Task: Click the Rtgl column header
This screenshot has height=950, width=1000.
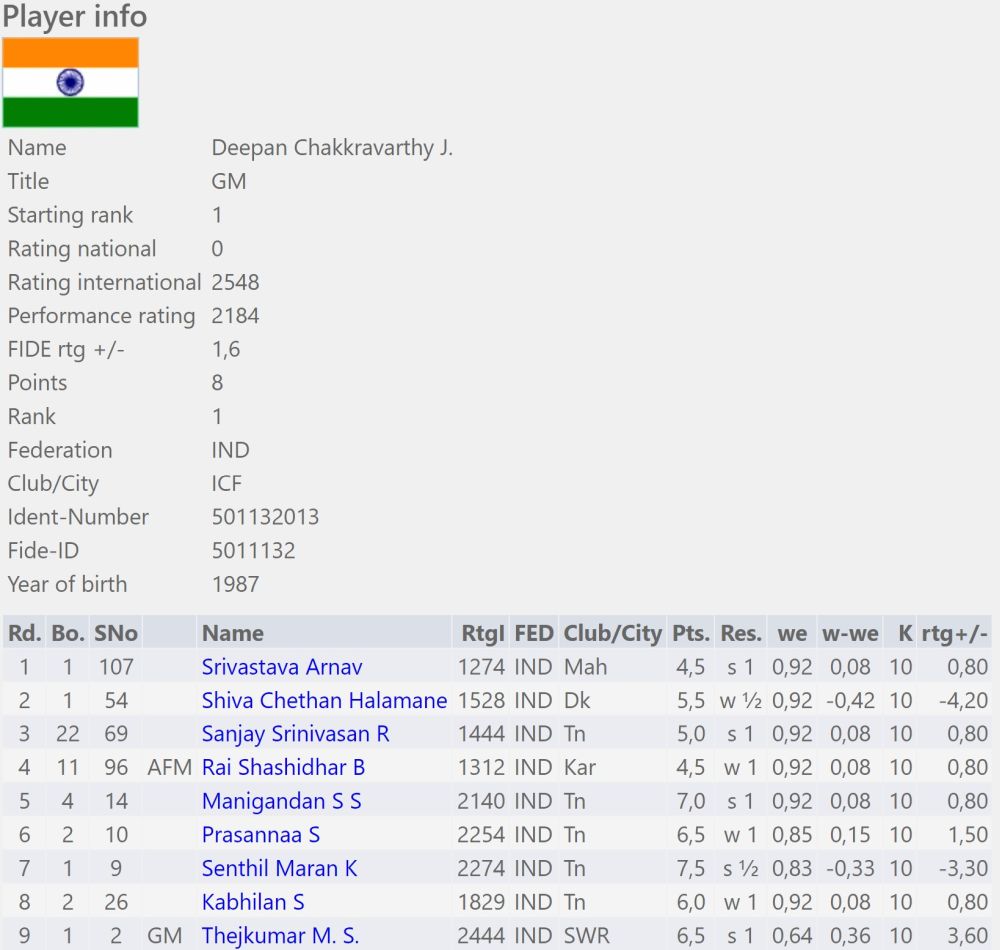Action: pyautogui.click(x=482, y=633)
